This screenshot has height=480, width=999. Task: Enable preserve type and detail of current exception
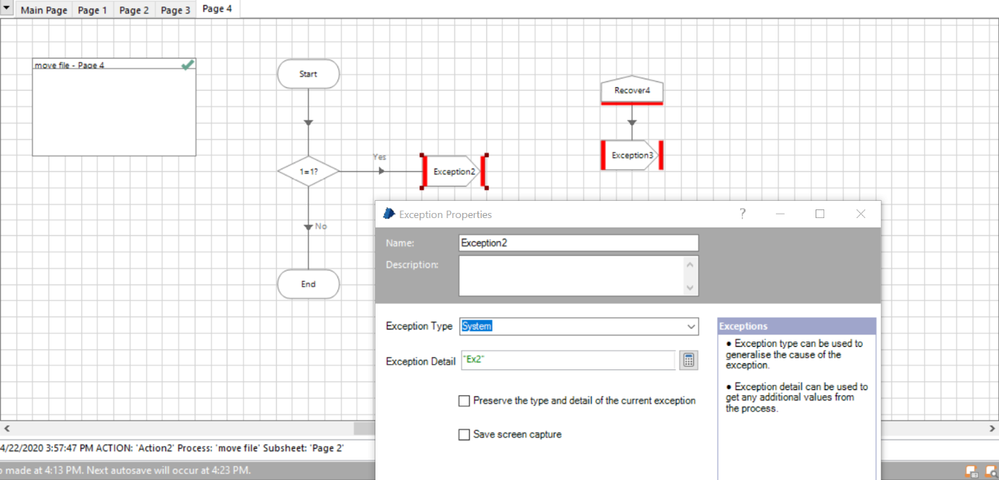464,401
